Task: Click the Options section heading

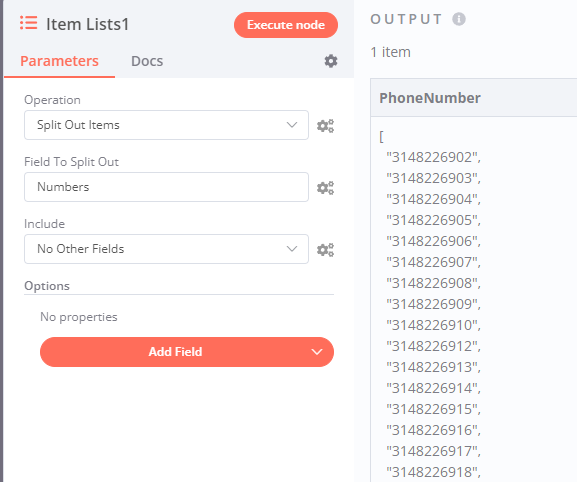Action: 47,286
